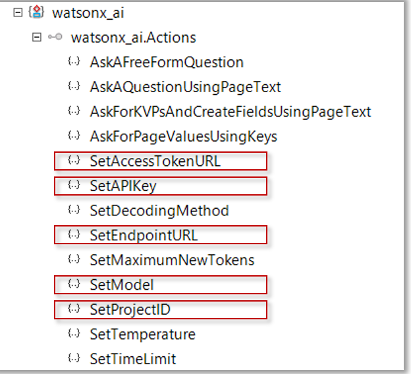The image size is (412, 374).
Task: Click the braces icon beside SetTemperature
Action: coord(74,333)
